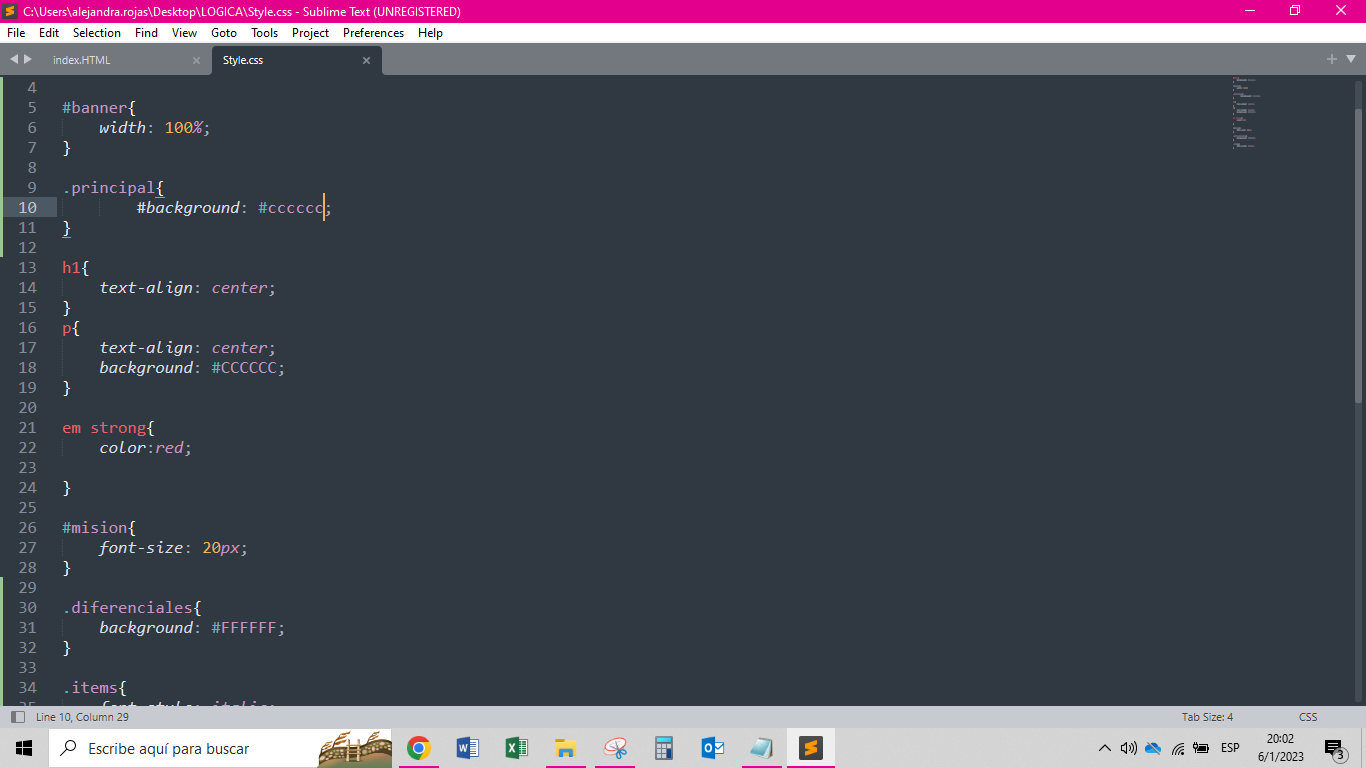Open the Calculator from taskbar

[663, 748]
